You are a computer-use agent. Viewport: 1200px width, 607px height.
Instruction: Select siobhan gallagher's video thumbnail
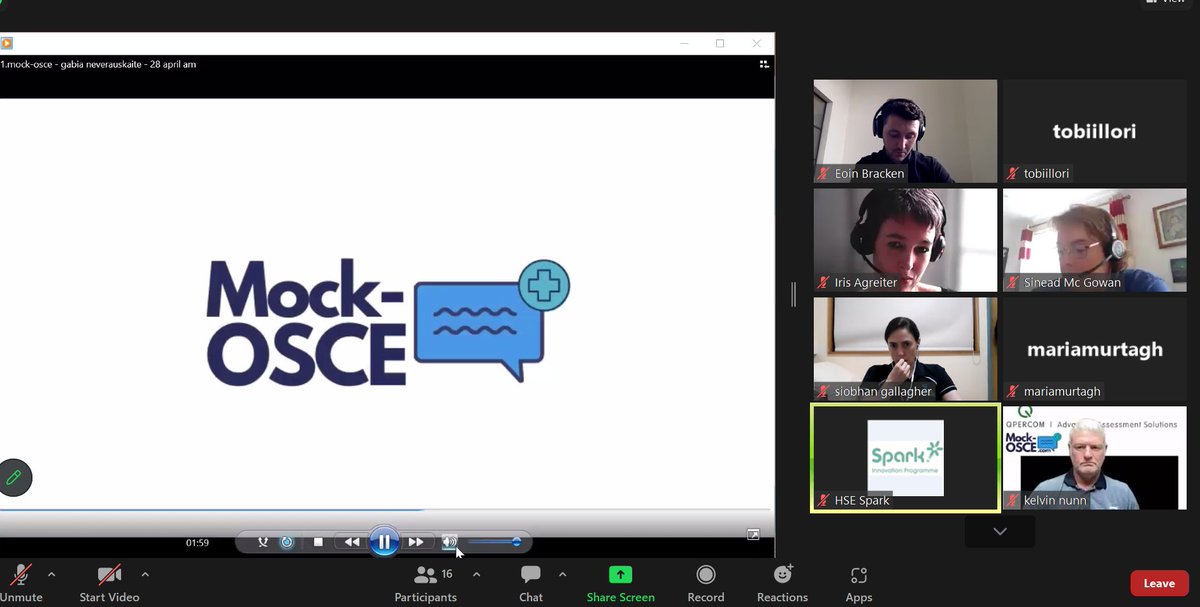coord(905,349)
